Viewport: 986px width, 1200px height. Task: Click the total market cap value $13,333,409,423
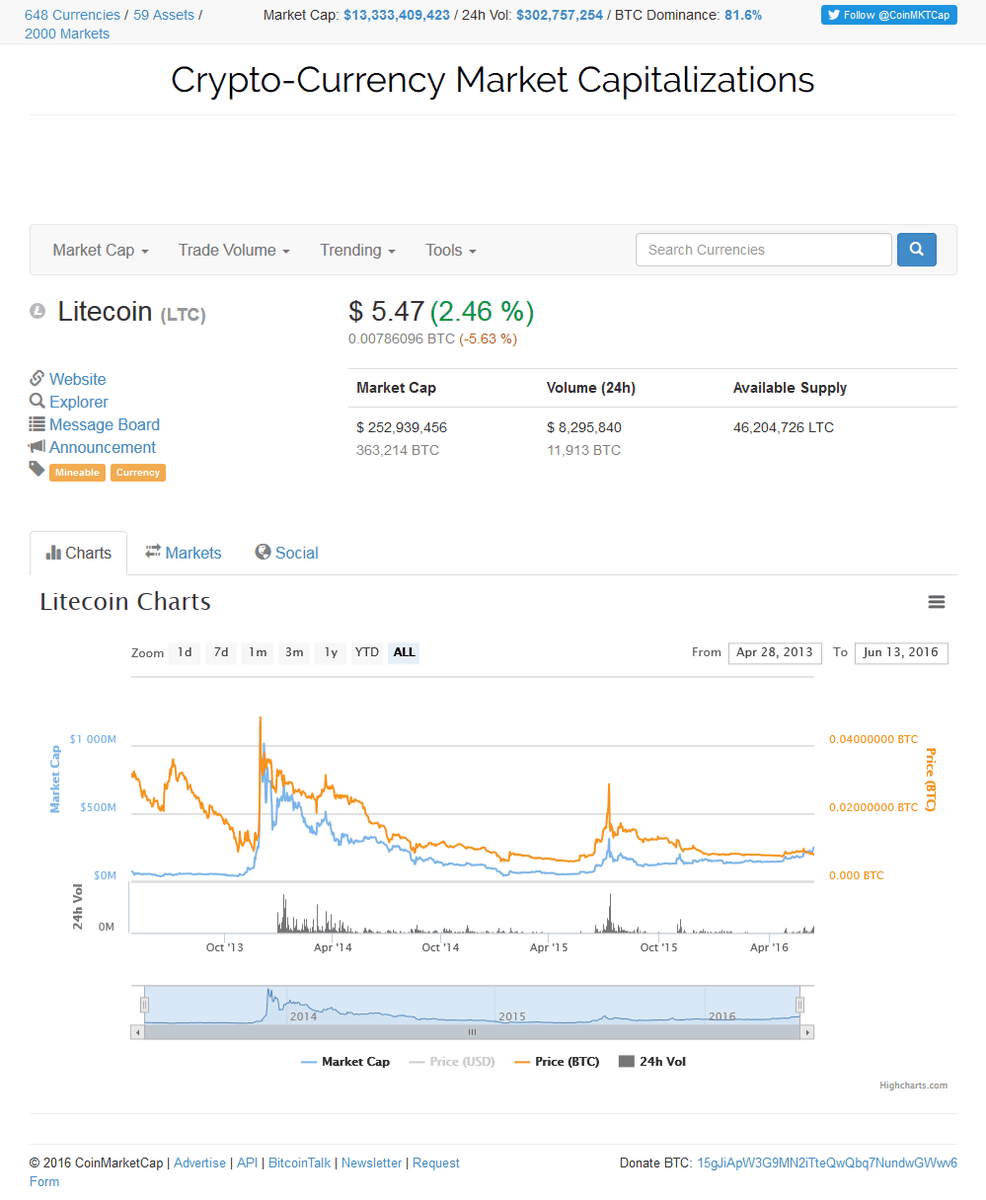(397, 15)
